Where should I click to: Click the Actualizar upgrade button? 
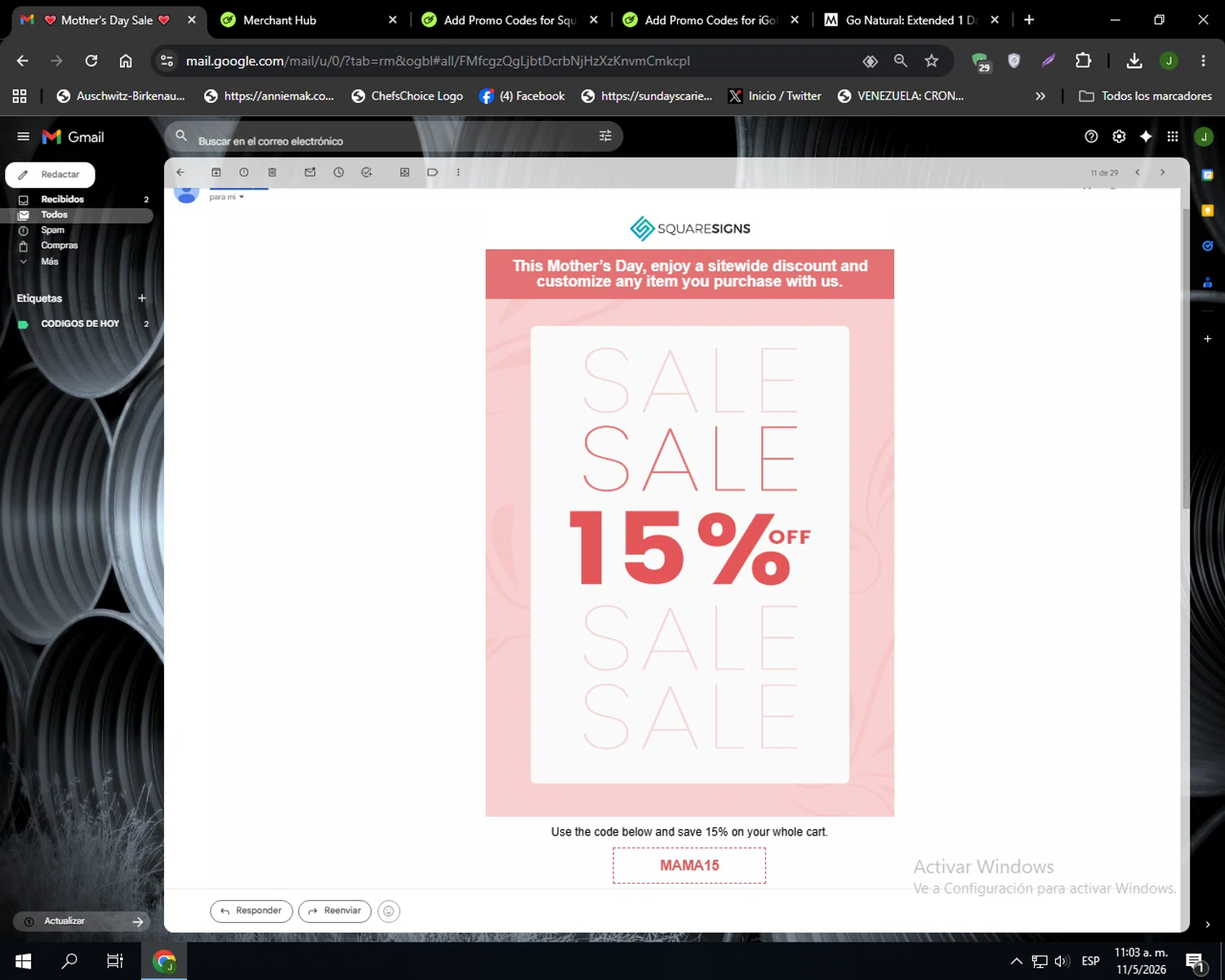tap(82, 921)
